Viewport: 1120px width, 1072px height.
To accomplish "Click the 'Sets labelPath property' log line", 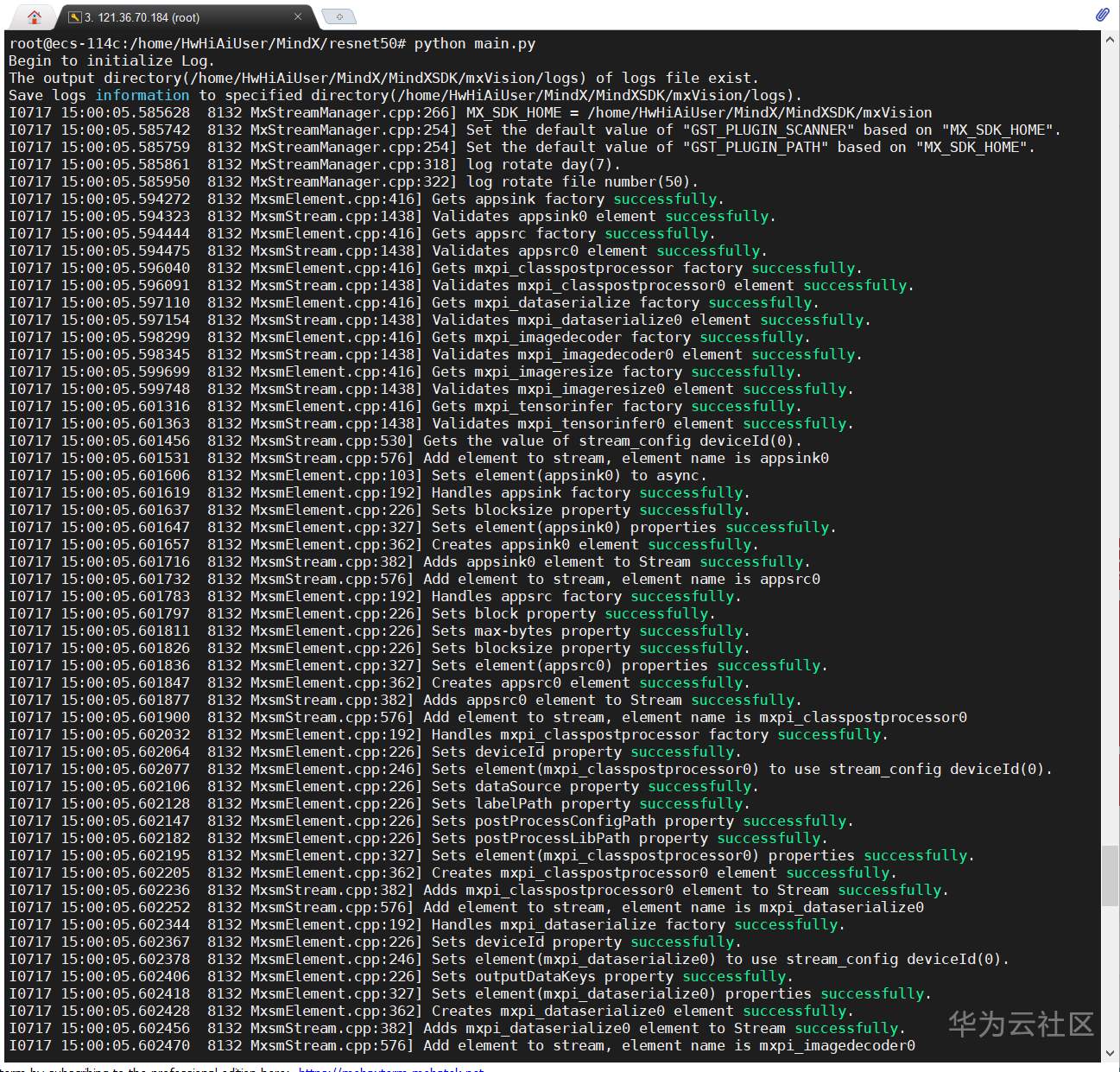I will click(380, 803).
